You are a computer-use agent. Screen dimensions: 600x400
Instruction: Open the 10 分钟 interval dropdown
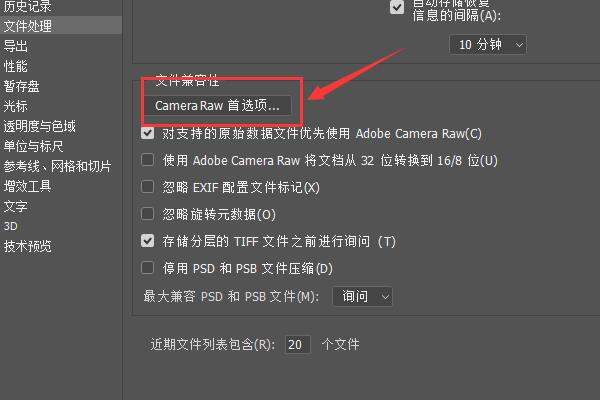click(488, 45)
